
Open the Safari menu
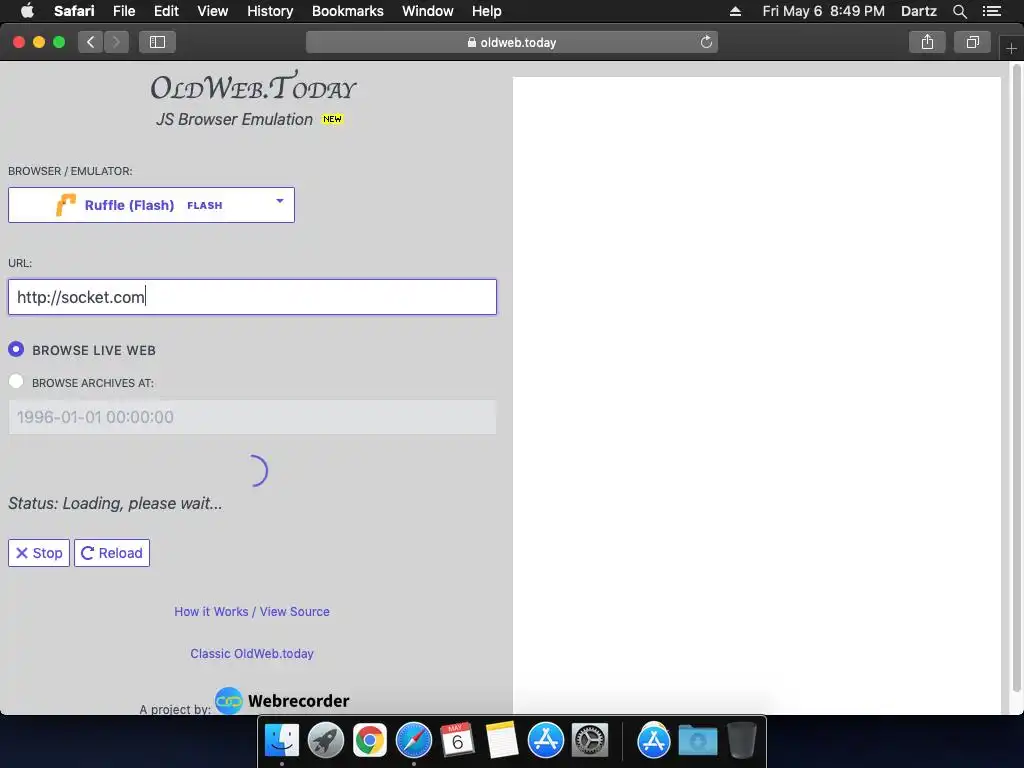click(x=74, y=11)
